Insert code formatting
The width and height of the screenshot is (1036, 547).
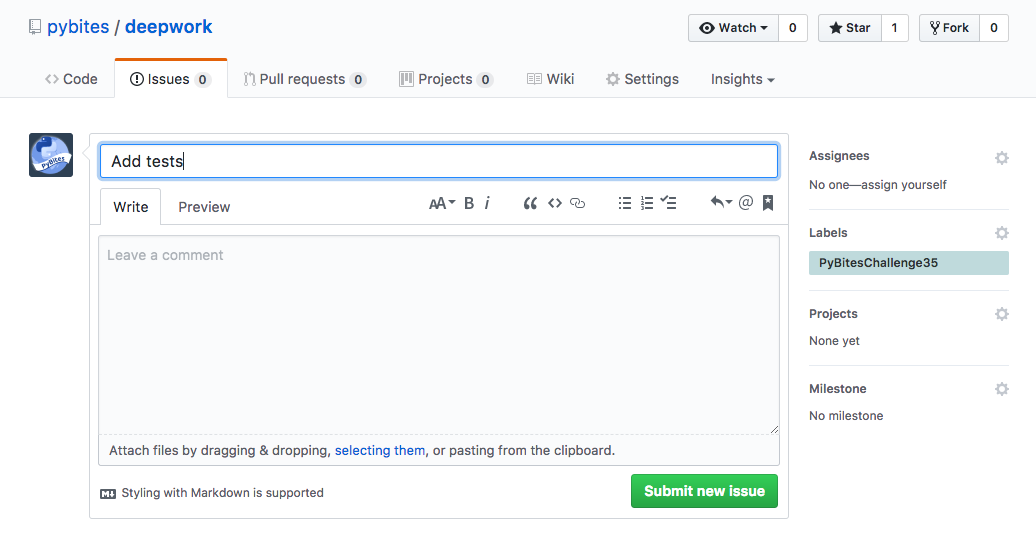[x=555, y=203]
